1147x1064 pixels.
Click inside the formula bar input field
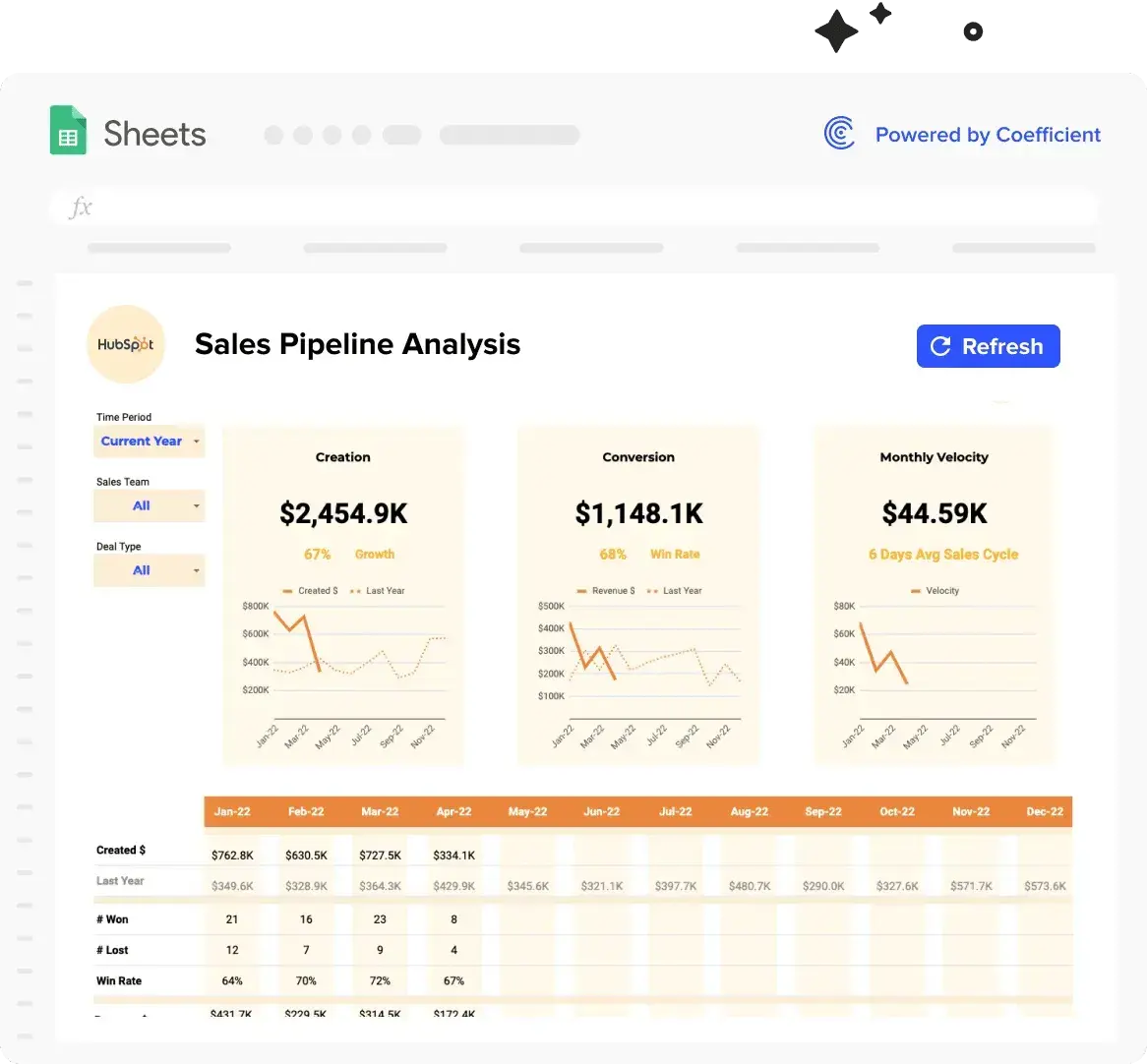click(x=492, y=207)
